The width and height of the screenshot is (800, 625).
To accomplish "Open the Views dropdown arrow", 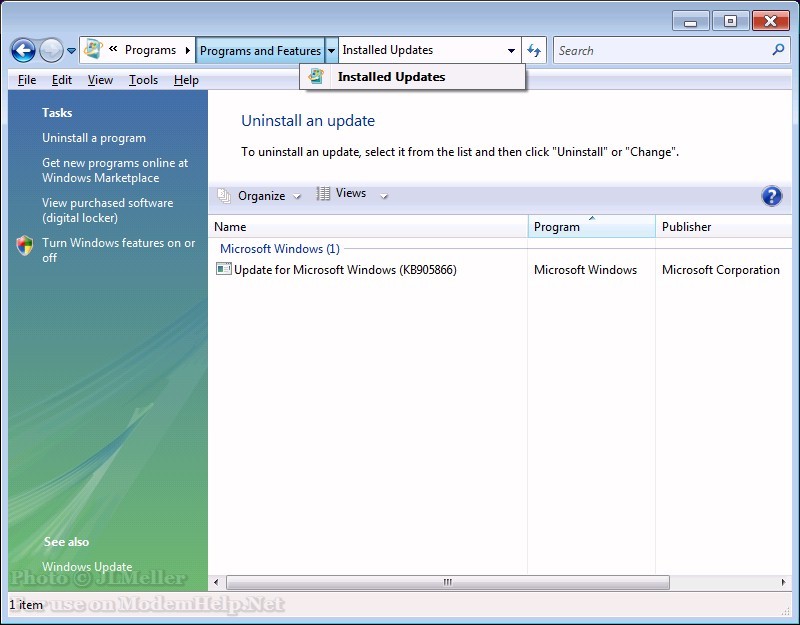I will point(384,196).
